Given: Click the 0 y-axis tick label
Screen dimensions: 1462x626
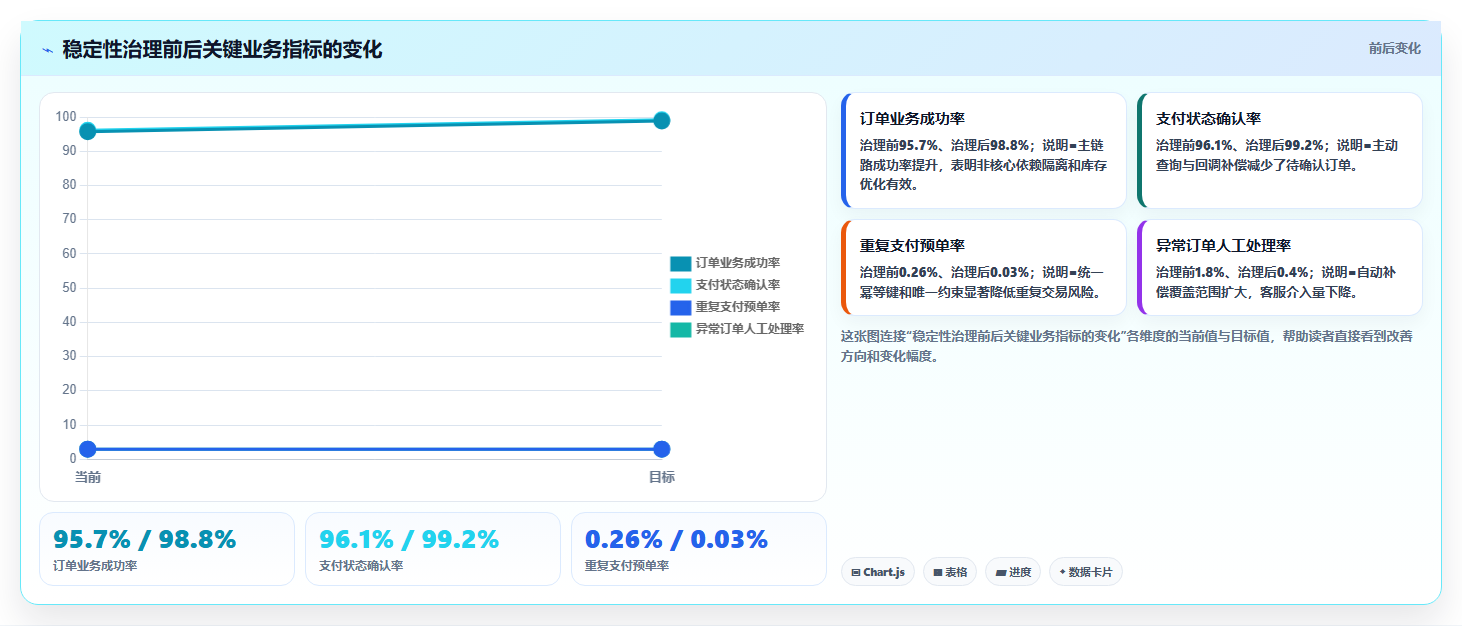Looking at the screenshot, I should (x=73, y=459).
